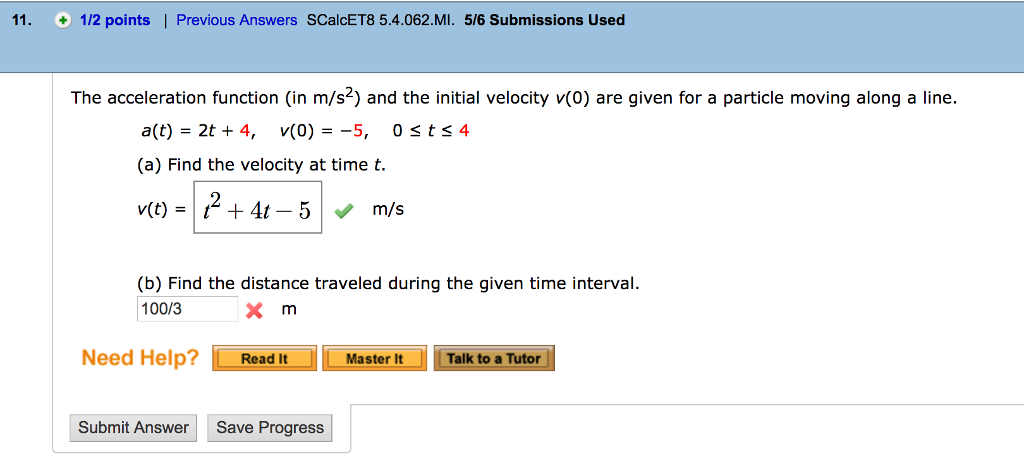Click the part (a) velocity prompt text
Screen dimensions: 1024x466
point(262,164)
